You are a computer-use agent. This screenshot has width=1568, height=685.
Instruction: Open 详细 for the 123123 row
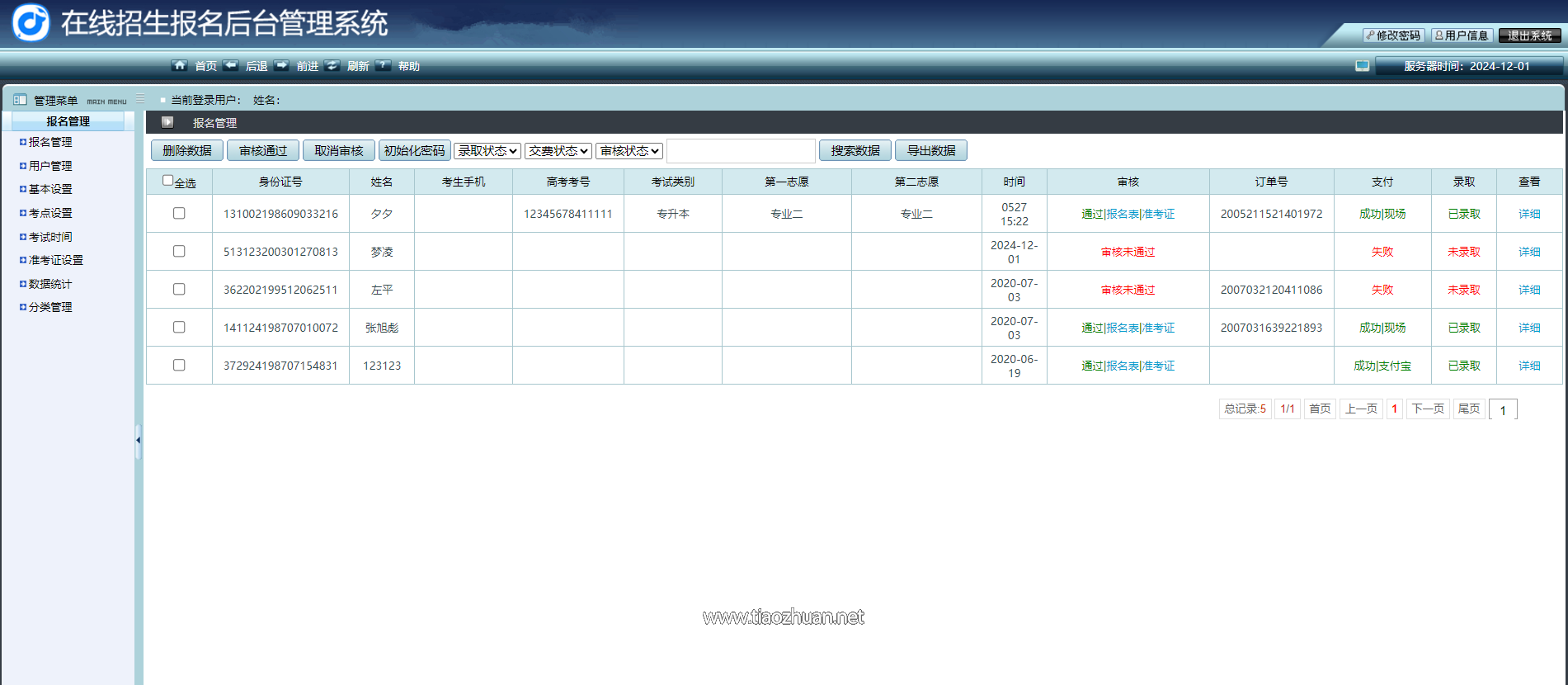pos(1529,366)
